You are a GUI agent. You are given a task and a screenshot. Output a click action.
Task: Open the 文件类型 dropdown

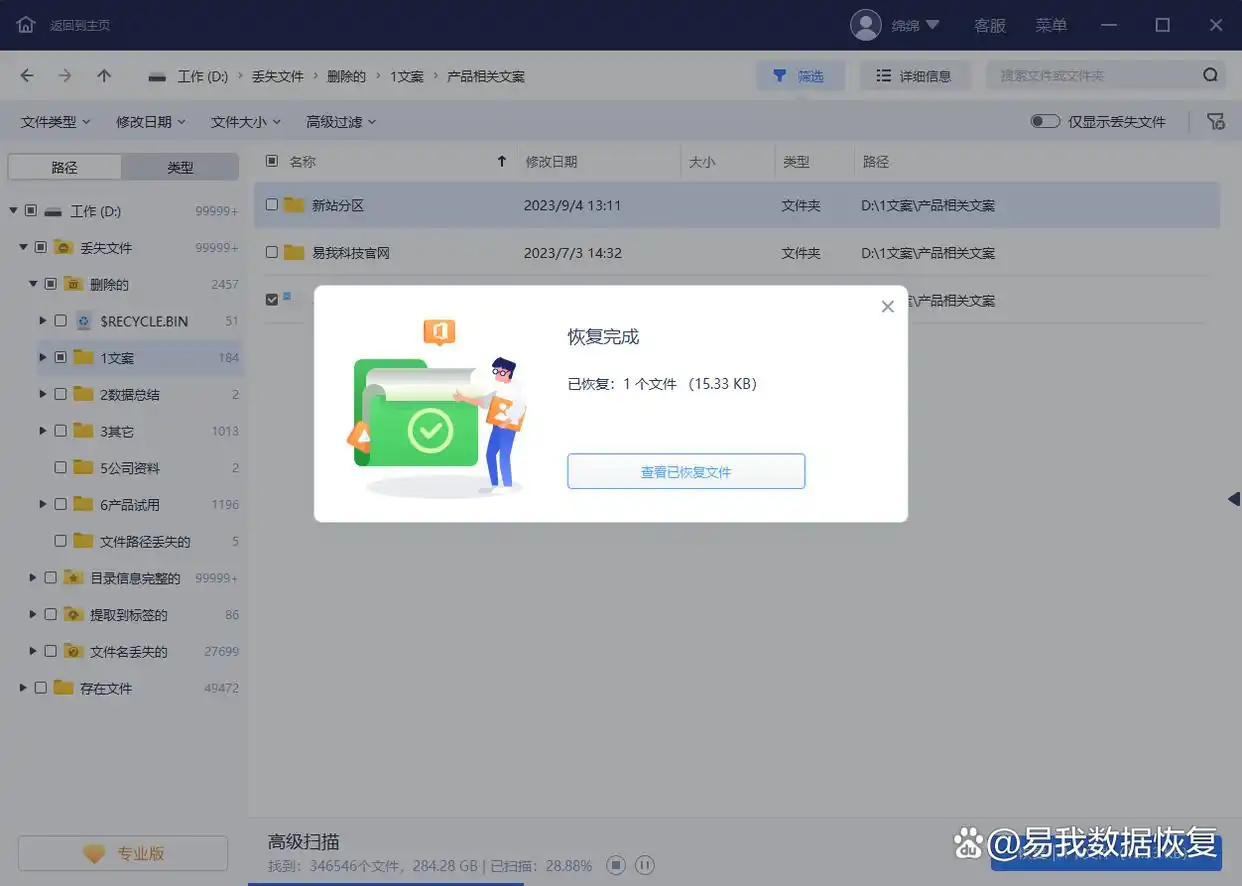click(52, 121)
